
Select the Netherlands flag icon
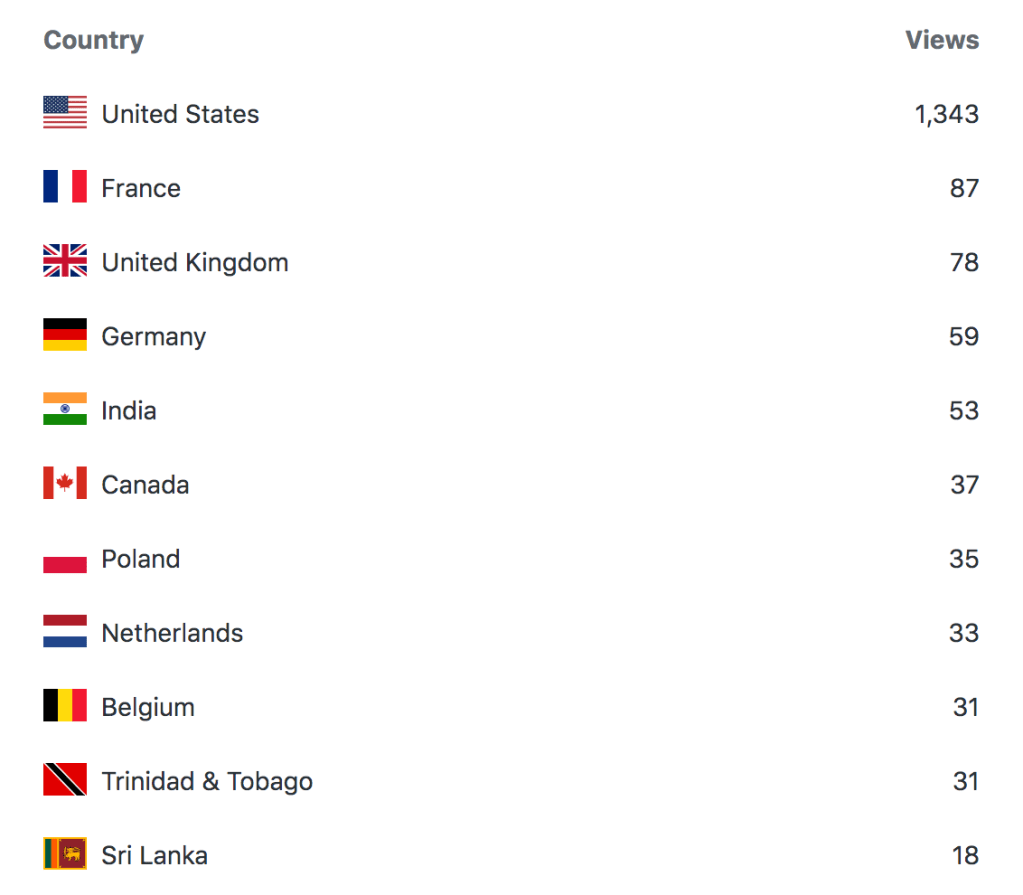coord(65,632)
